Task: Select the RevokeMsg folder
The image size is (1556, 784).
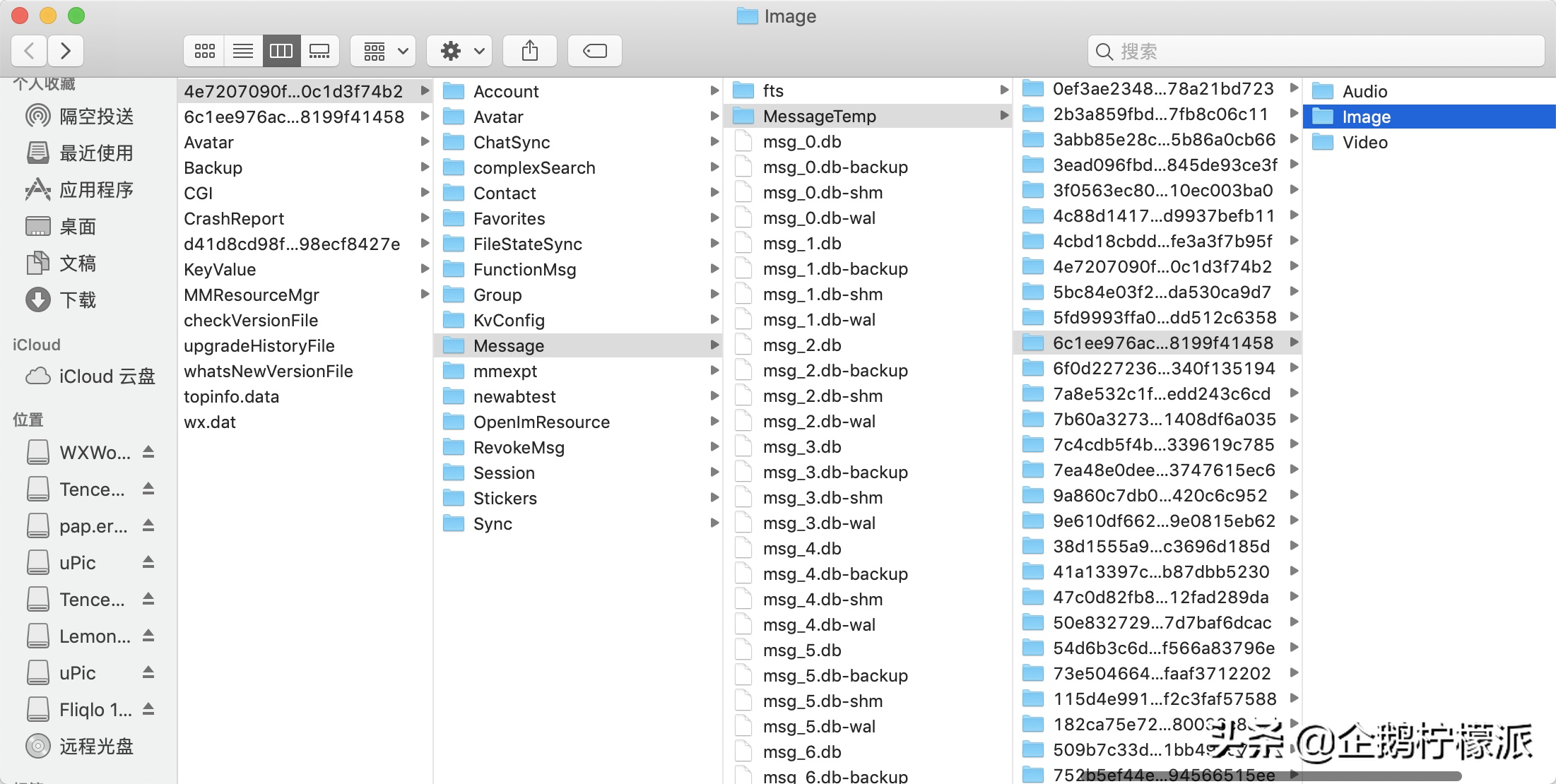Action: coord(578,447)
